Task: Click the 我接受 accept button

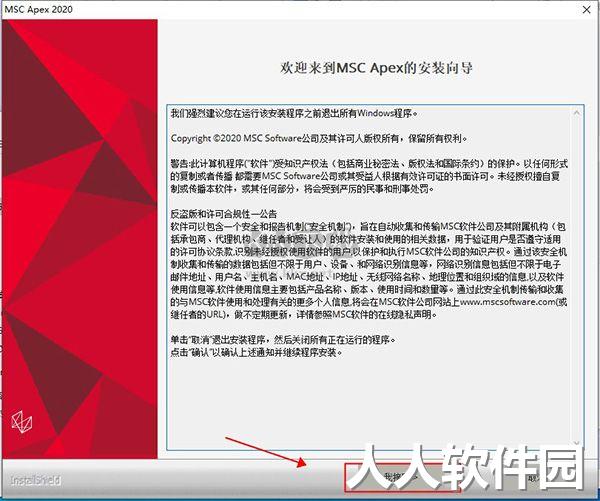Action: pos(402,477)
